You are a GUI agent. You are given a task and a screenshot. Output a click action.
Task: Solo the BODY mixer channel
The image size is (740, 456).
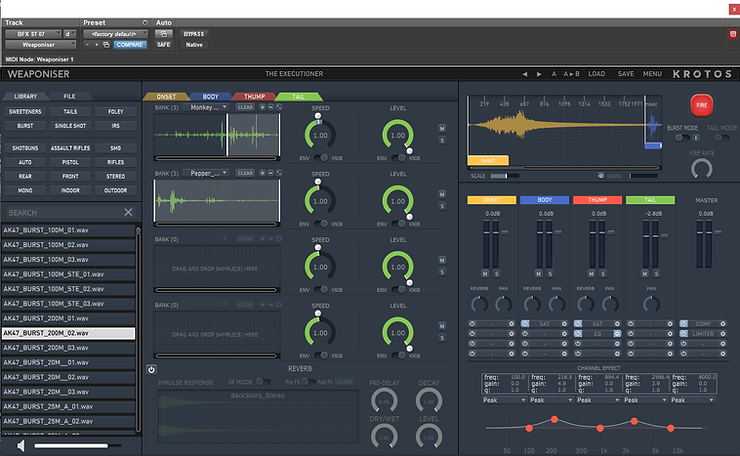(x=550, y=274)
